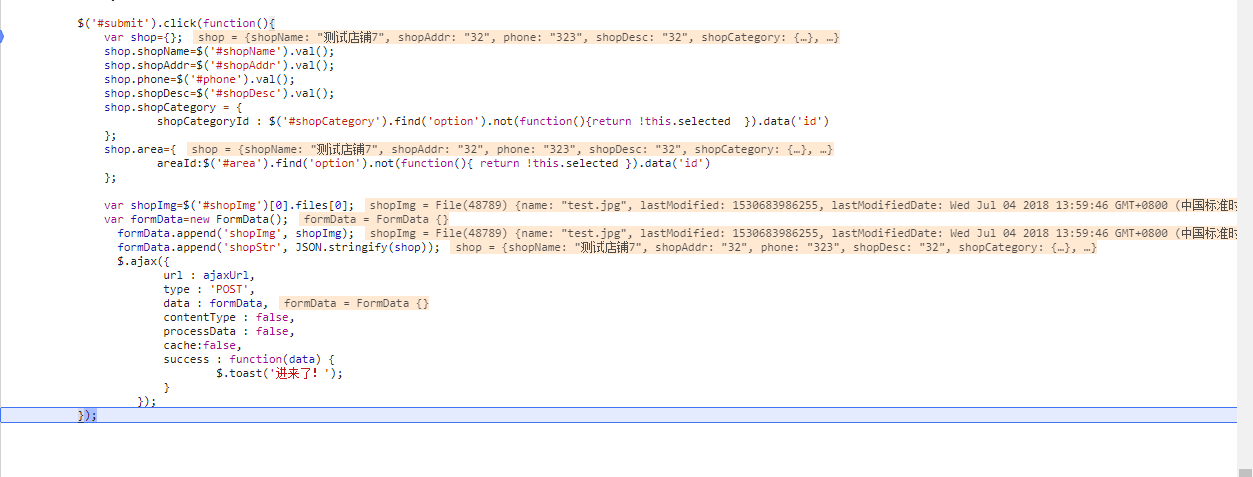Click the 'success : function(data) {' line
This screenshot has height=477, width=1253.
249,359
